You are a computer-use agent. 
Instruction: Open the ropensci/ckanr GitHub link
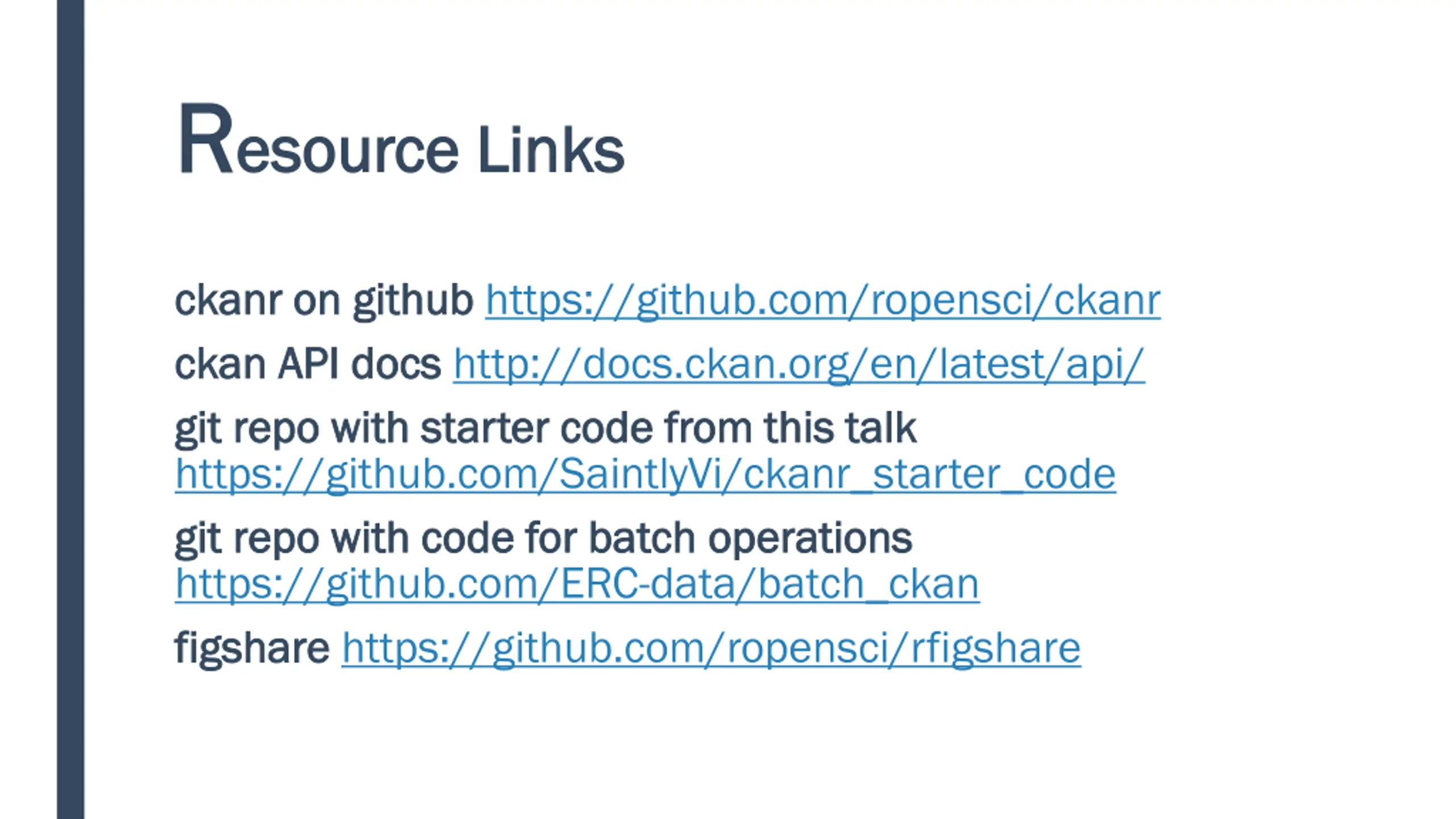click(x=822, y=300)
